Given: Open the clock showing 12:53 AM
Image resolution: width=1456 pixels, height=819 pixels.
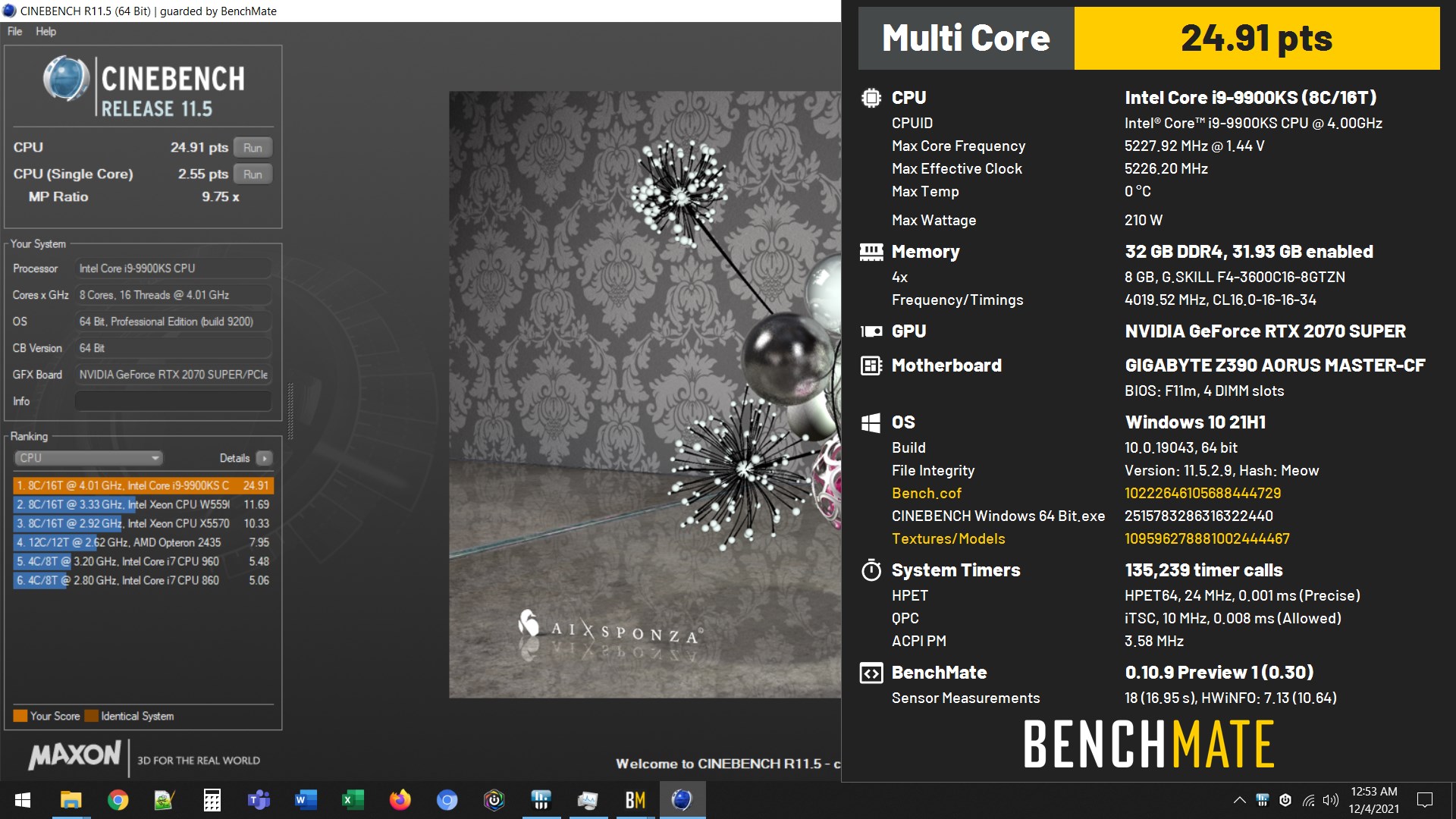Looking at the screenshot, I should coord(1373,800).
